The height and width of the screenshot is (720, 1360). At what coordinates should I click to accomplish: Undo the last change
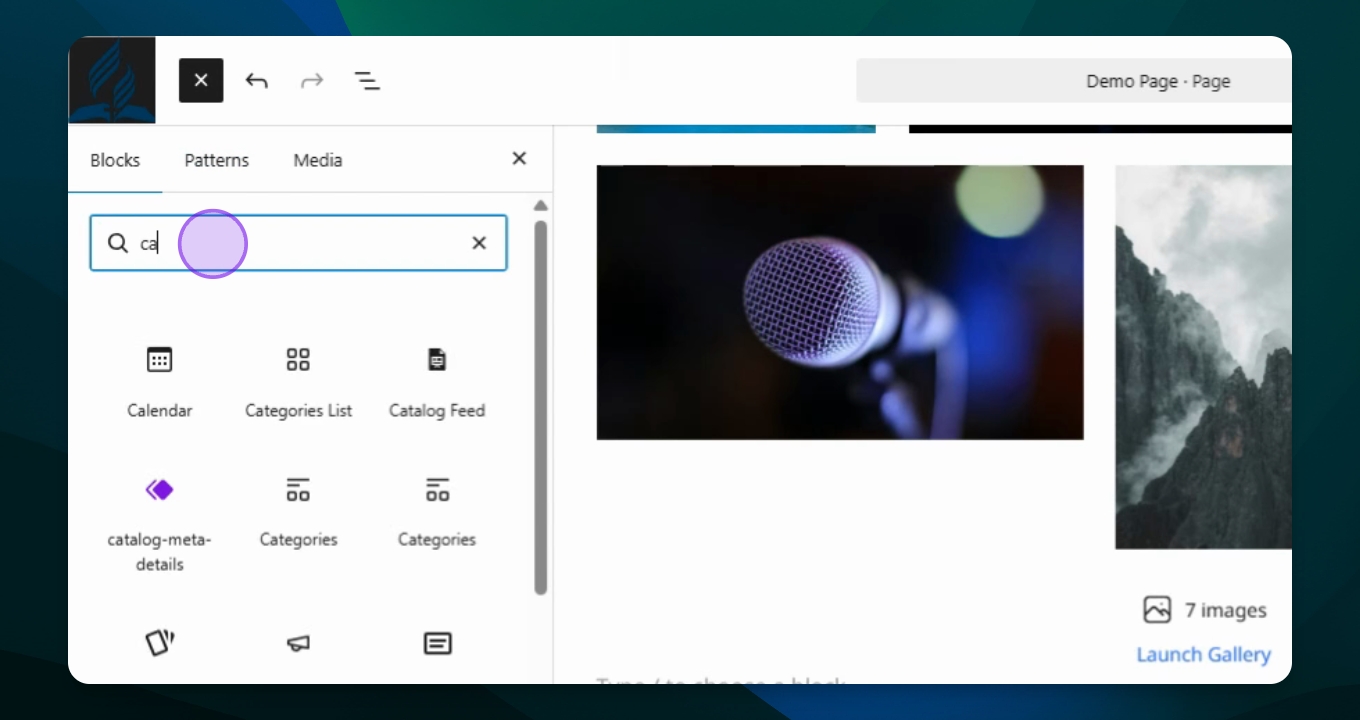point(257,81)
